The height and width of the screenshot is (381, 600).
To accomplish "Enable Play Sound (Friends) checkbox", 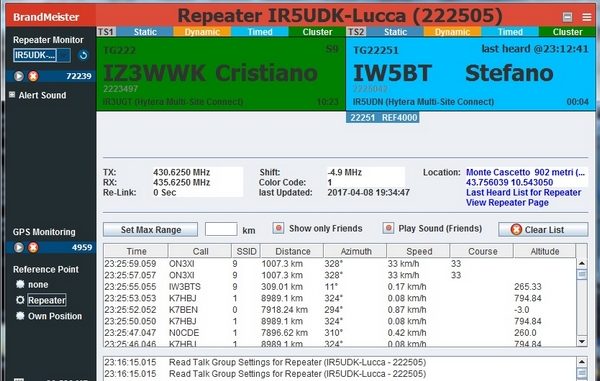I will 388,228.
